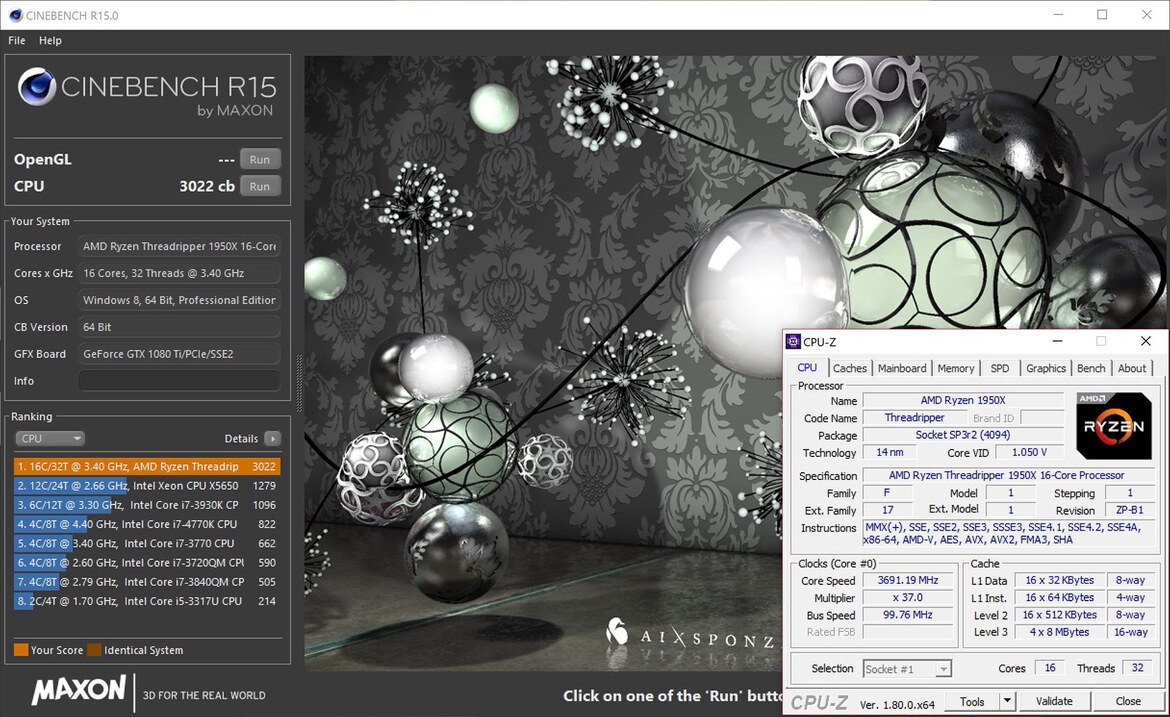This screenshot has width=1170, height=717.
Task: Click the Validate button in CPU-Z
Action: click(x=1054, y=701)
